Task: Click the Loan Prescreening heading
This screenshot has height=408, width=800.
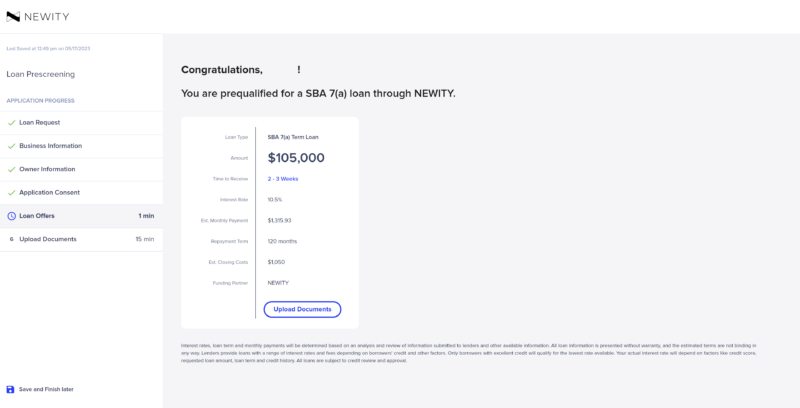Action: coord(40,74)
